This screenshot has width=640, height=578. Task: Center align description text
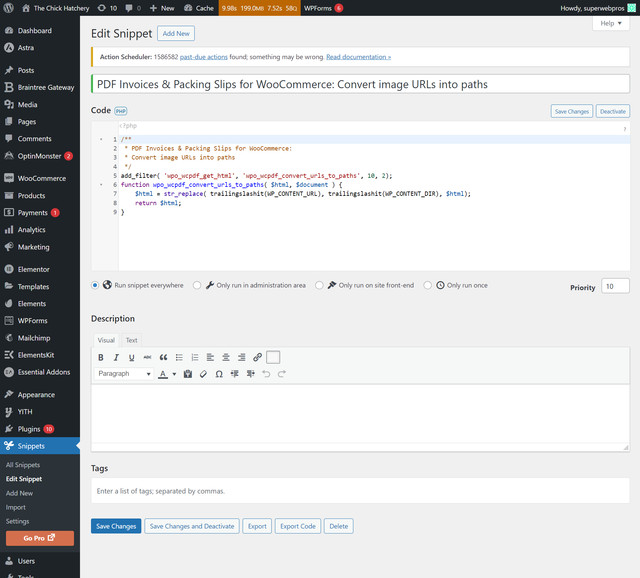click(226, 358)
